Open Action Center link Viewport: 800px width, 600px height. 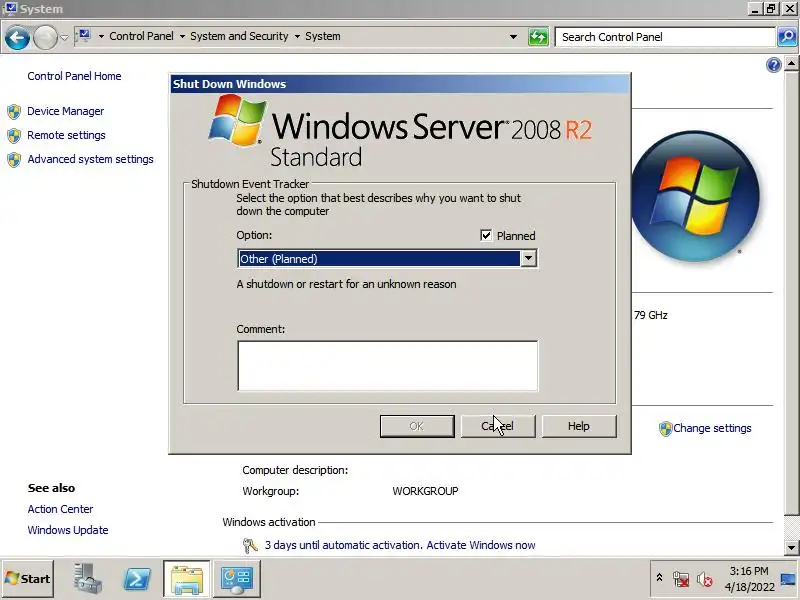pyautogui.click(x=60, y=509)
